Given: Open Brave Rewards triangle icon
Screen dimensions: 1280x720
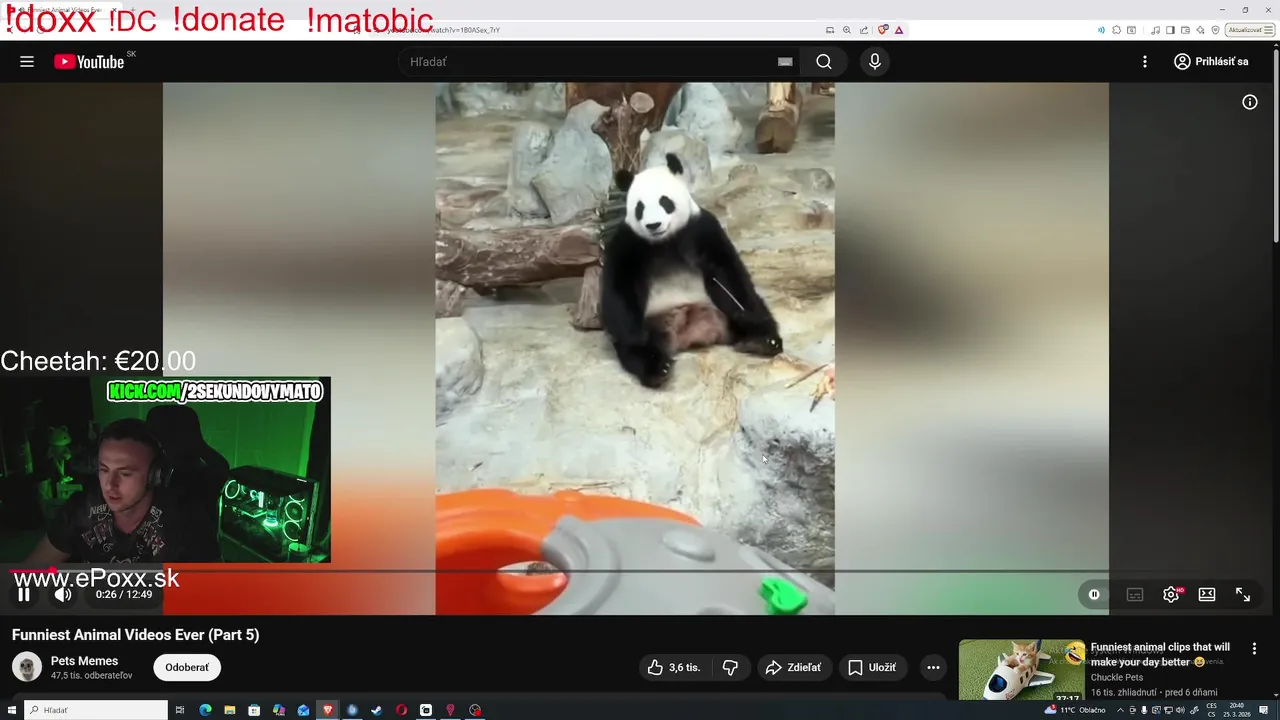Looking at the screenshot, I should pos(899,30).
